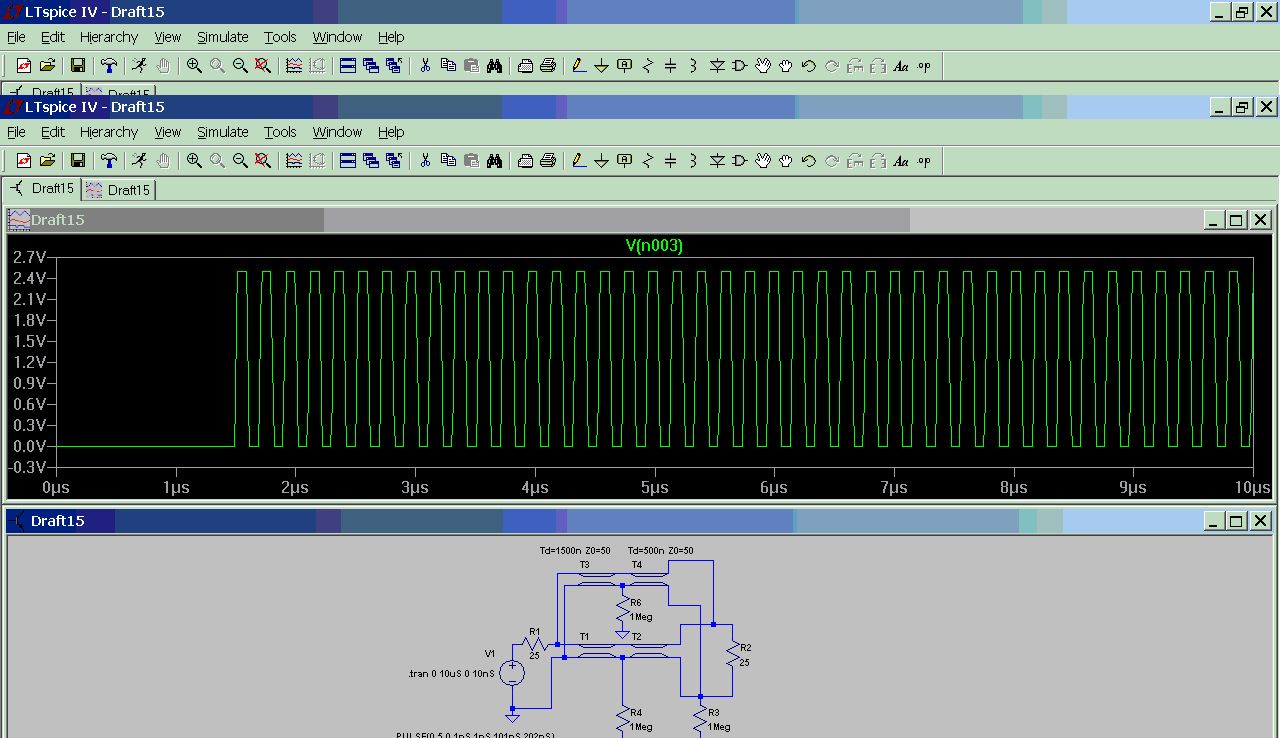This screenshot has width=1280, height=738.
Task: Select the Text 'Aa' tool in the front toolbar
Action: coord(900,161)
